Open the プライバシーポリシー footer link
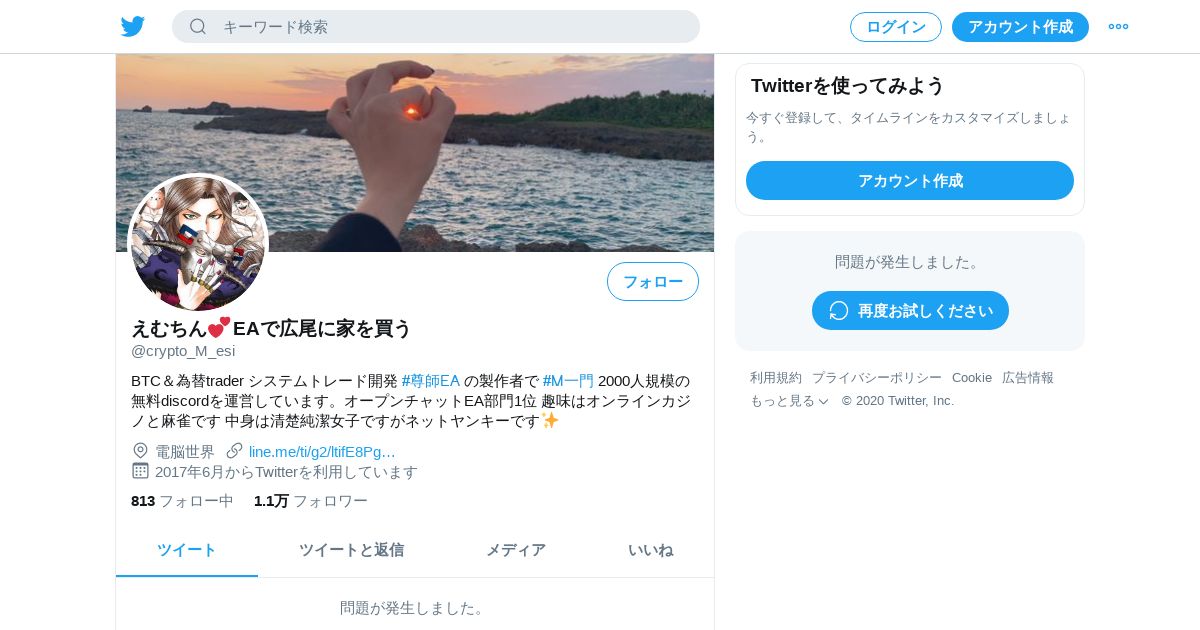The height and width of the screenshot is (630, 1200). (x=877, y=378)
